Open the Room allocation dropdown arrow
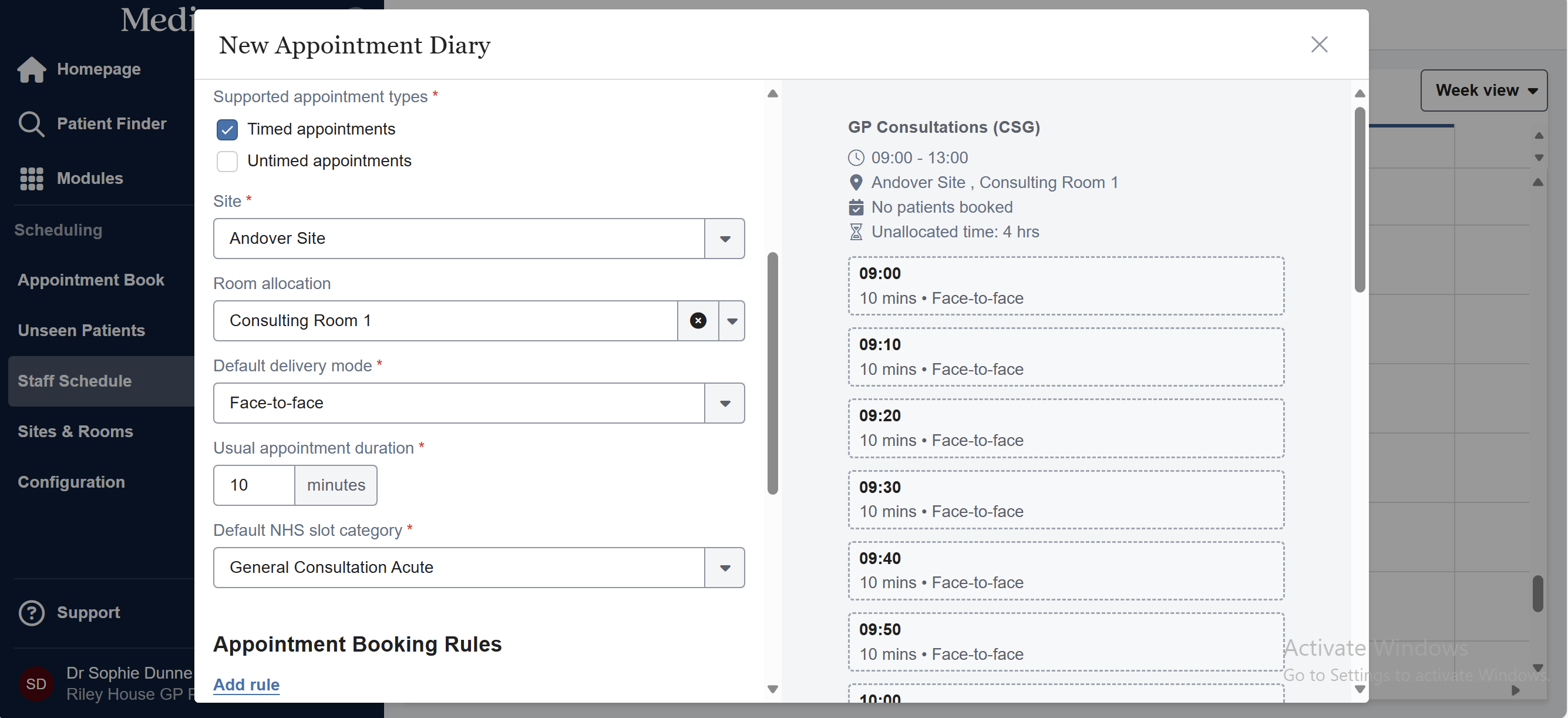The height and width of the screenshot is (718, 1568). pos(732,321)
